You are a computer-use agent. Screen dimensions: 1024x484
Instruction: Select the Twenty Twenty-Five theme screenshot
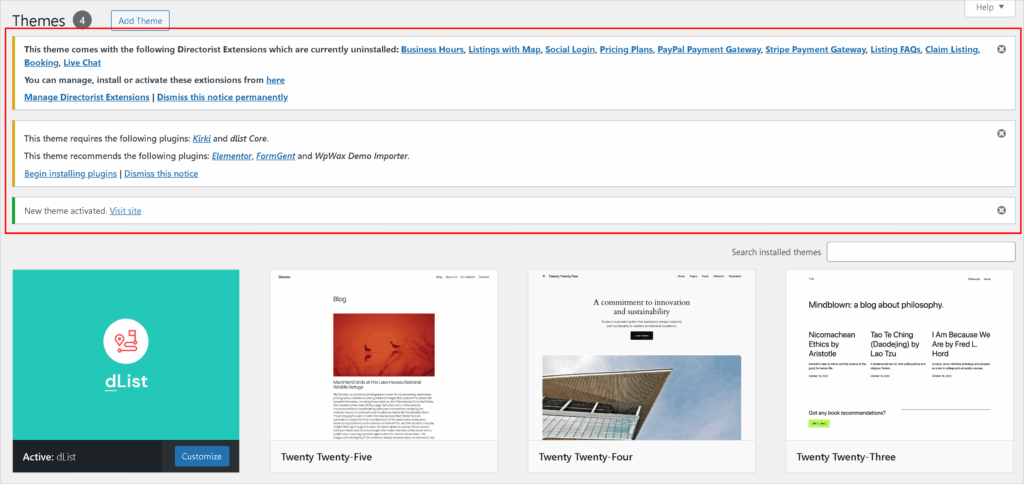pos(384,355)
